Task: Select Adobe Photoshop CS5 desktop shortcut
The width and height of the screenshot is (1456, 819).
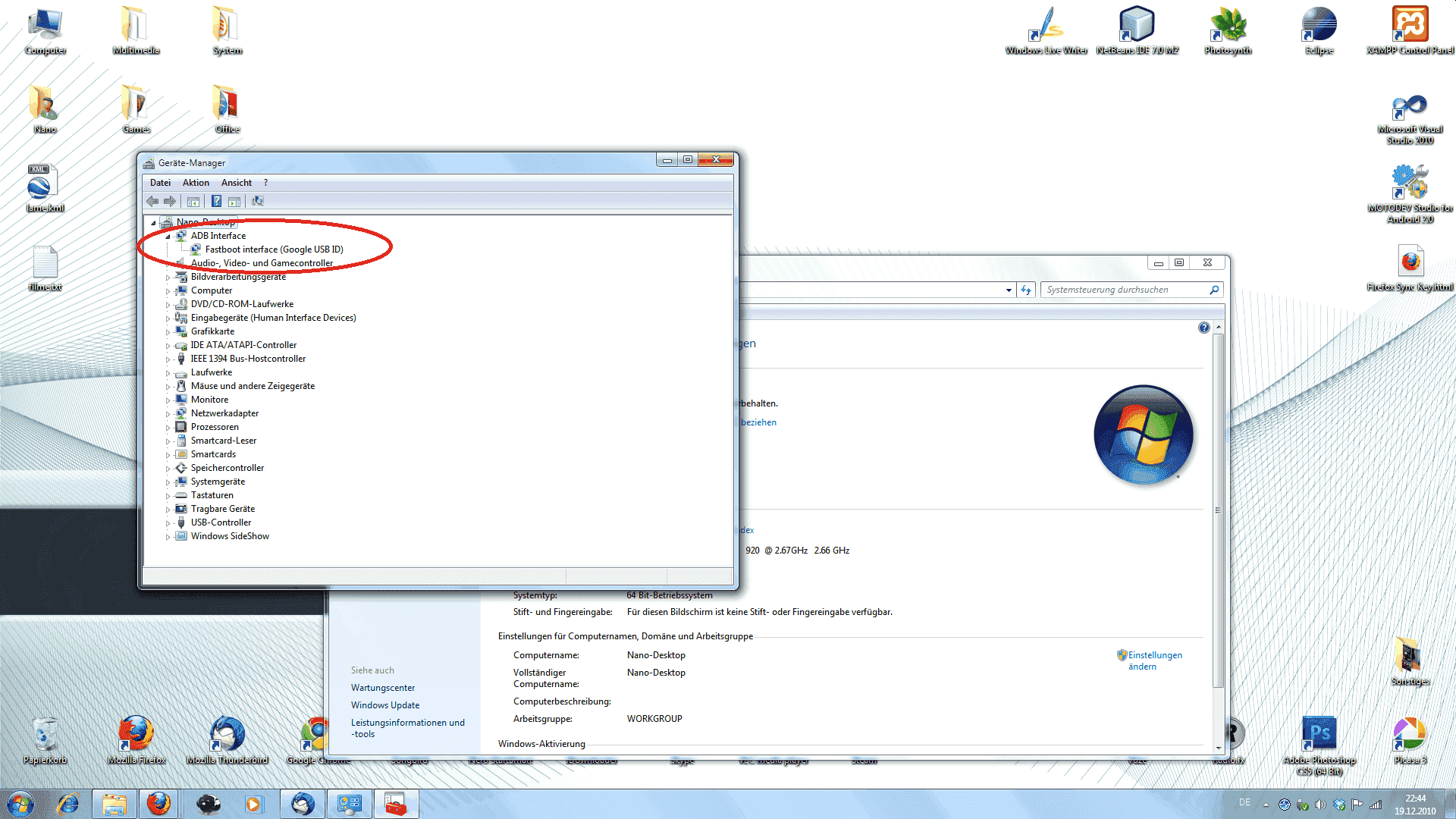Action: pyautogui.click(x=1319, y=745)
